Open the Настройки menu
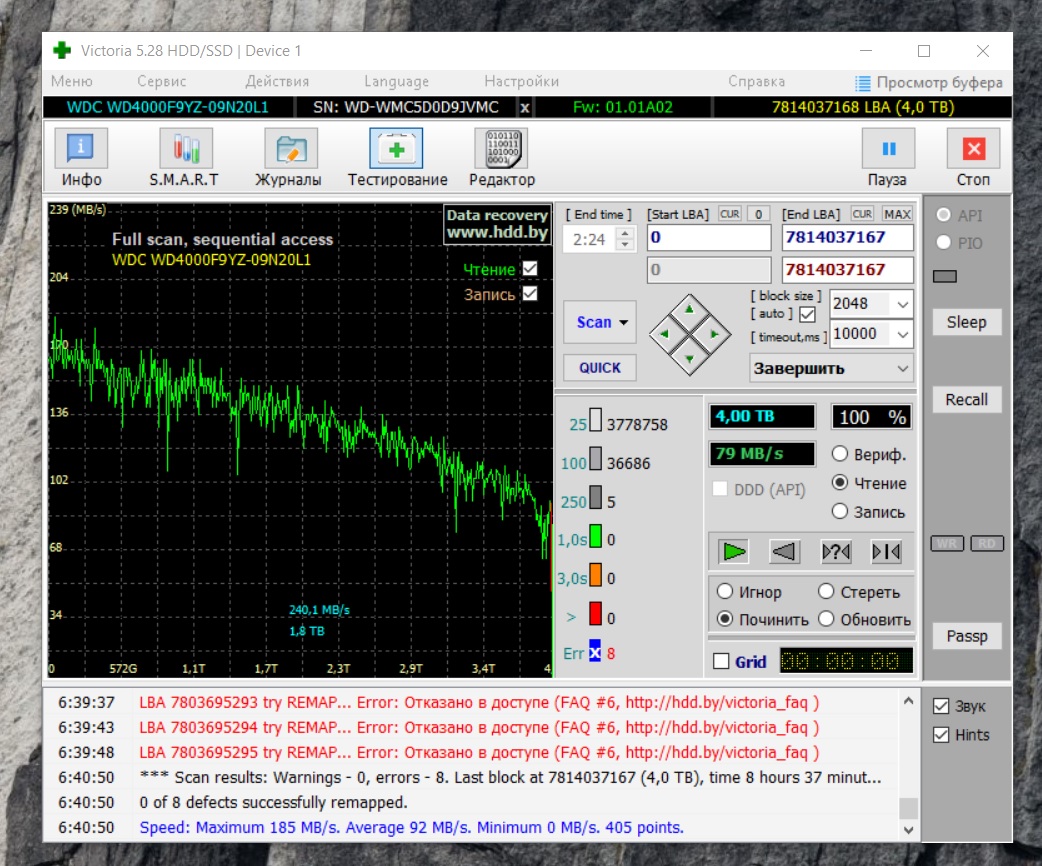Image resolution: width=1042 pixels, height=866 pixels. coord(521,82)
